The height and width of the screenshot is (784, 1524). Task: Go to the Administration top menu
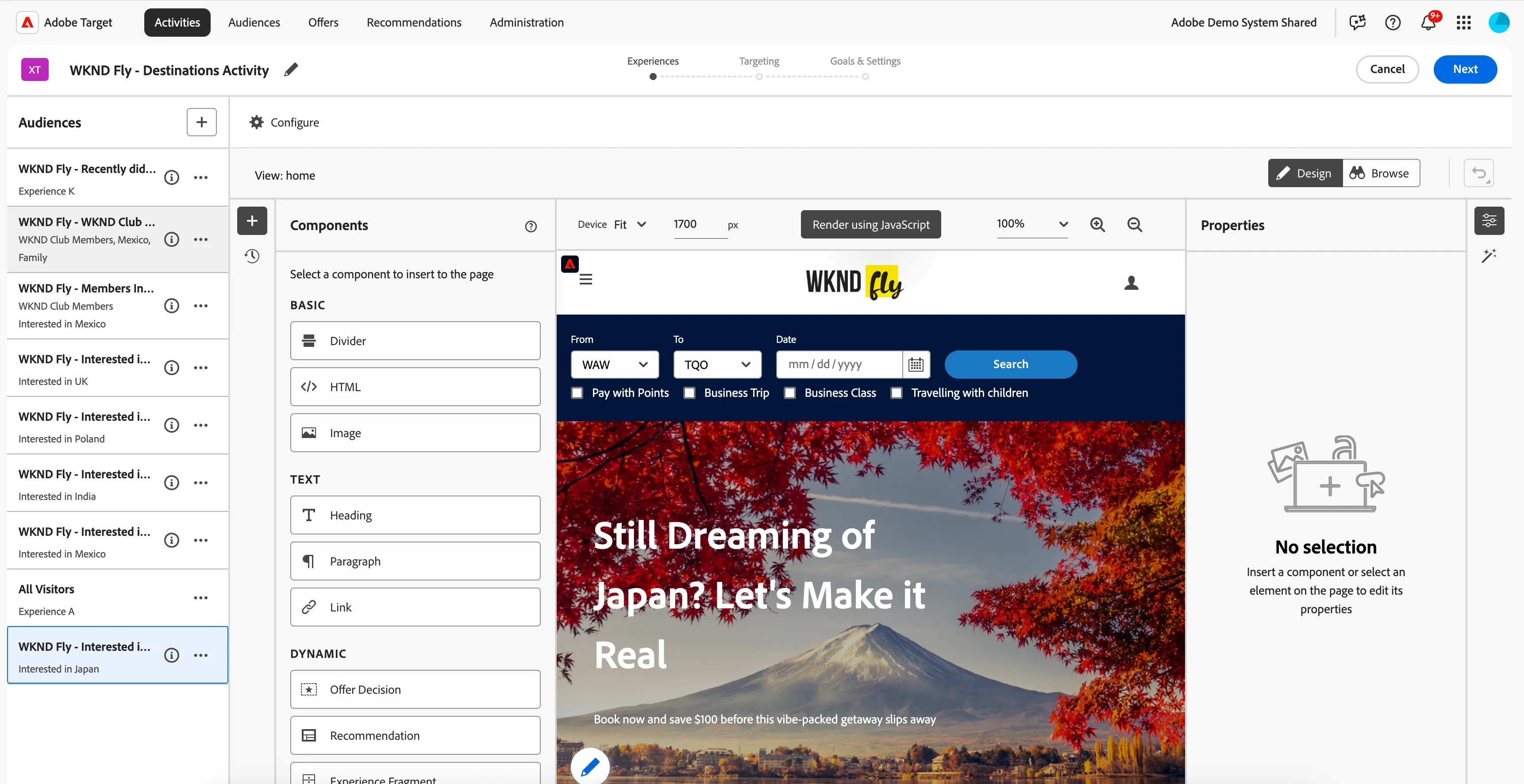click(x=526, y=23)
